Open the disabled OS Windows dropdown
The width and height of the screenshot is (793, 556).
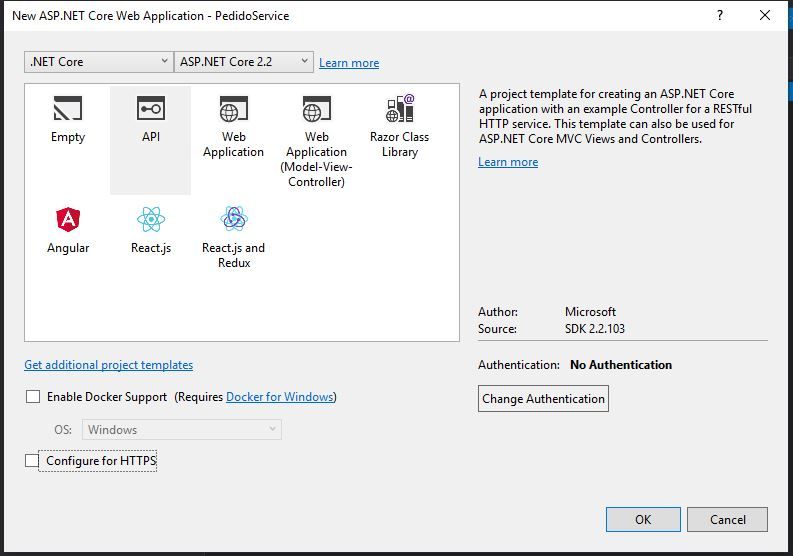(x=182, y=430)
